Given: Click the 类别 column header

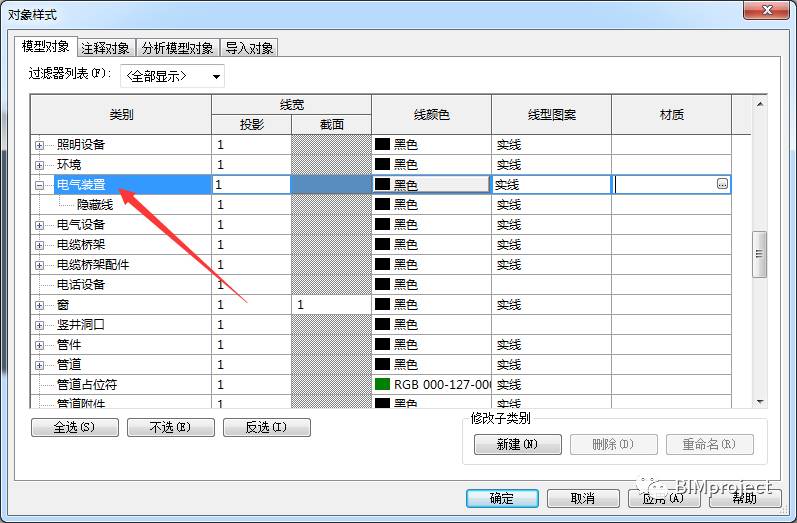Looking at the screenshot, I should (121, 115).
